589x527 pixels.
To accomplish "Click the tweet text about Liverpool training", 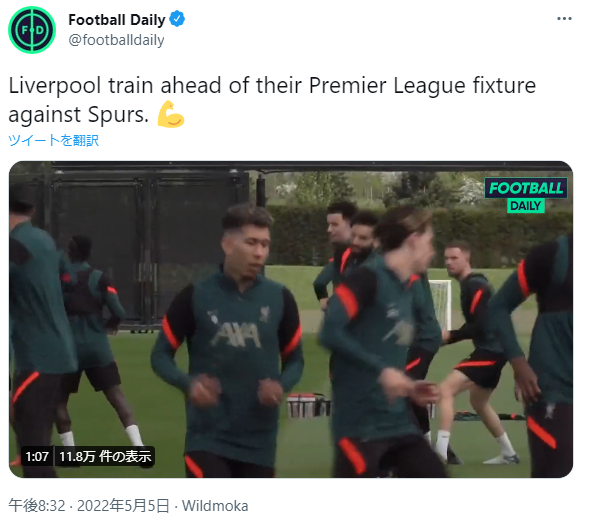I will tap(272, 100).
